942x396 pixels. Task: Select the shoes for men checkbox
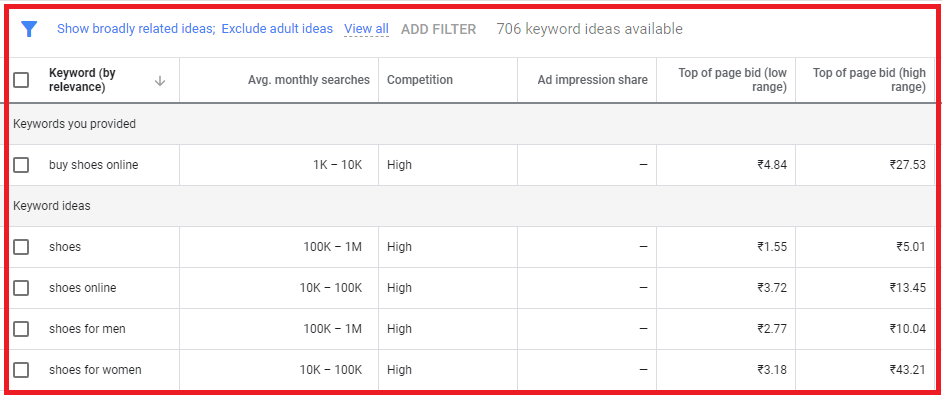pyautogui.click(x=21, y=329)
